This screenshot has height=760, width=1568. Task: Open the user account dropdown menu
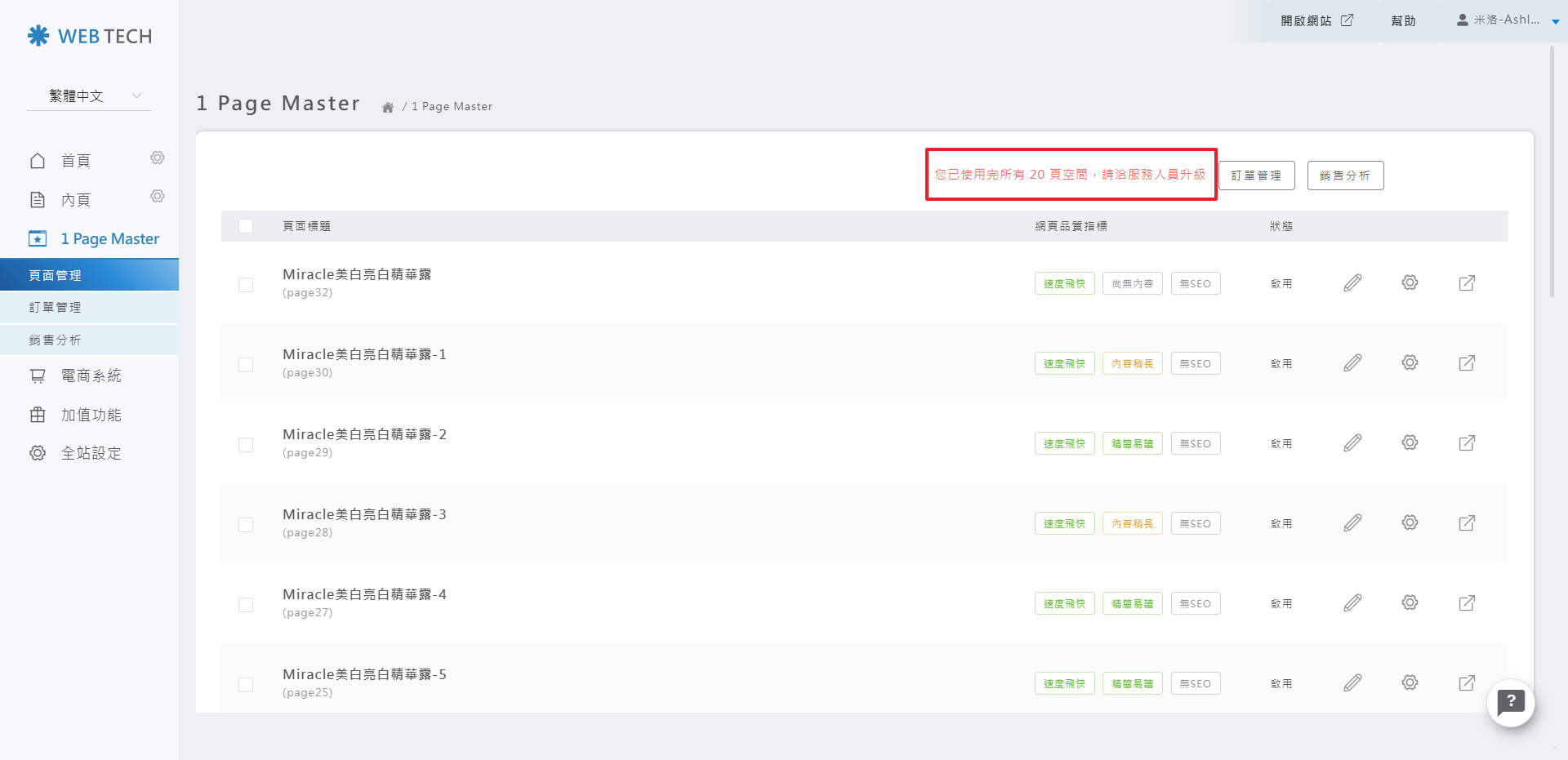[1507, 20]
